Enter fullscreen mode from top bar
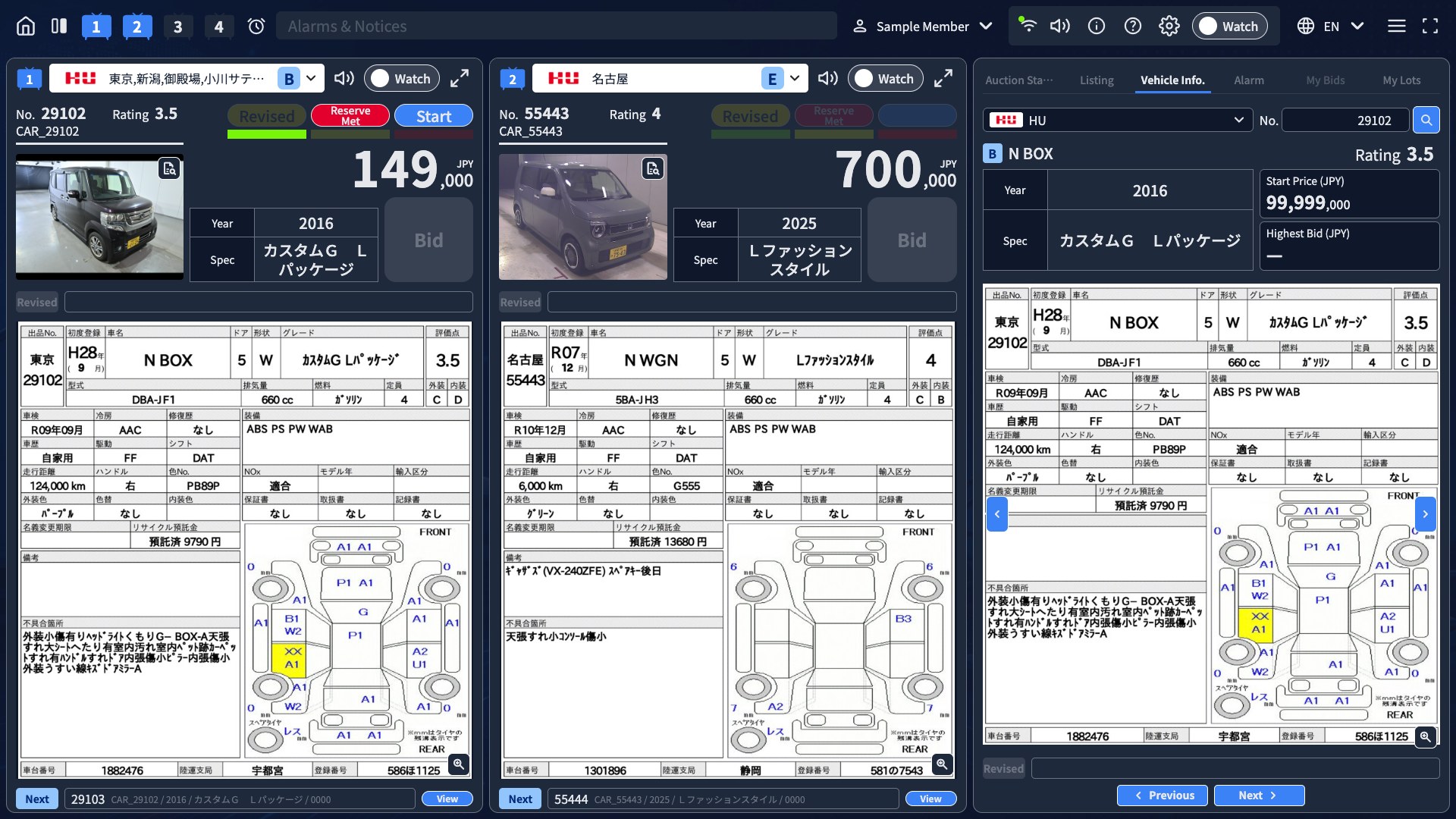The width and height of the screenshot is (1456, 819). pos(1430,27)
